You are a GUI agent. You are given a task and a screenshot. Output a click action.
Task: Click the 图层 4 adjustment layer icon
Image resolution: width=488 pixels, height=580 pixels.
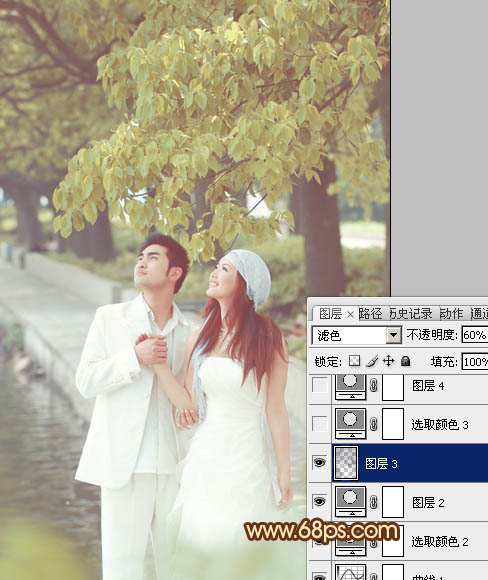[x=350, y=386]
